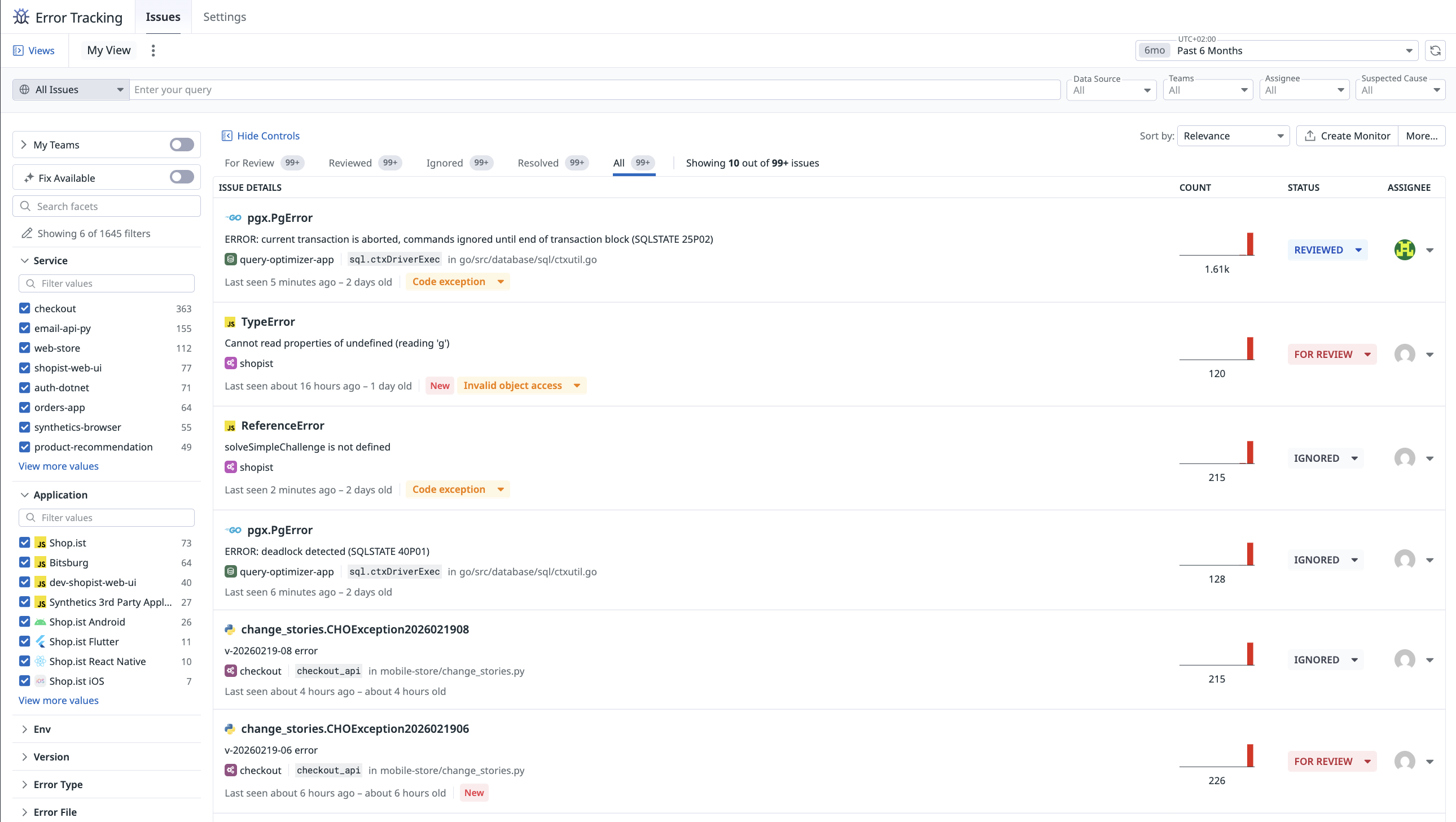Click the count bar graph for ReferenceError
This screenshot has width=1456, height=822.
[x=1216, y=452]
